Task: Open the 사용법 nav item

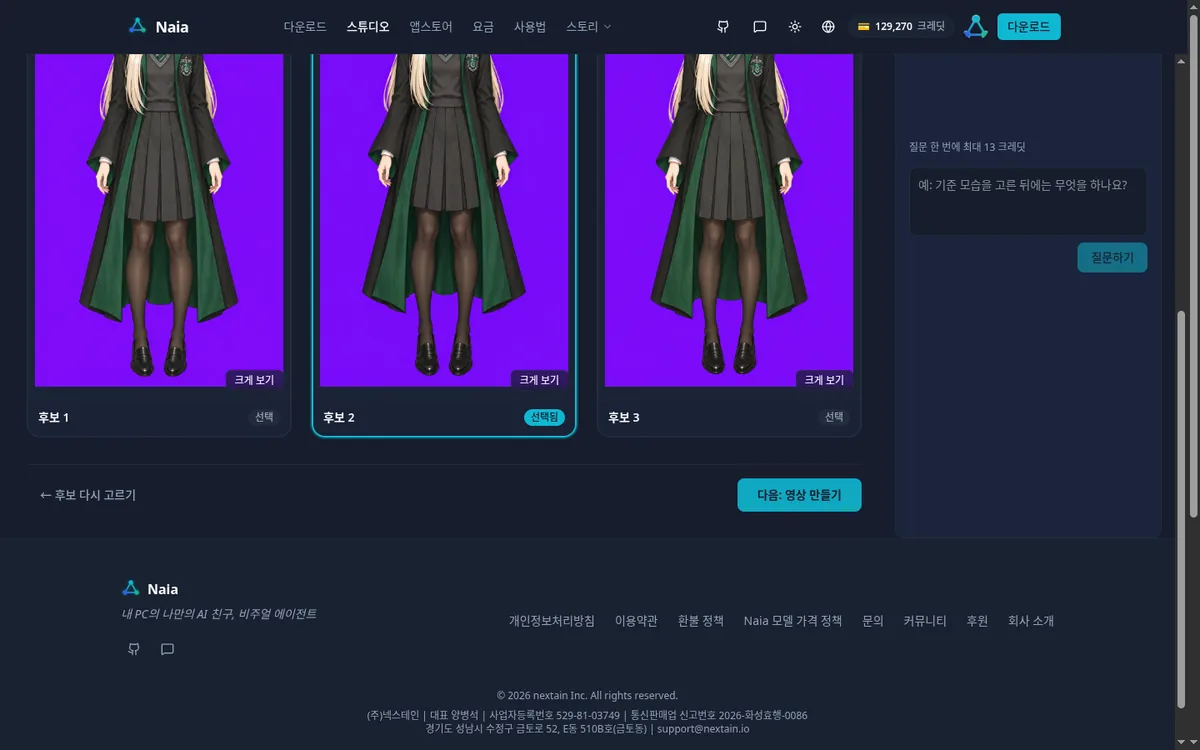Action: [530, 27]
